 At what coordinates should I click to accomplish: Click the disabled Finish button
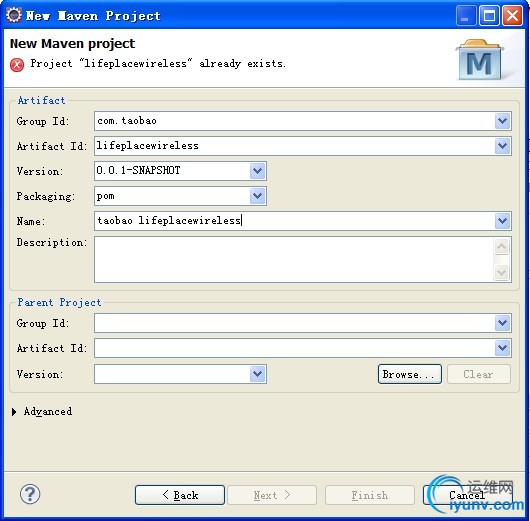point(370,495)
